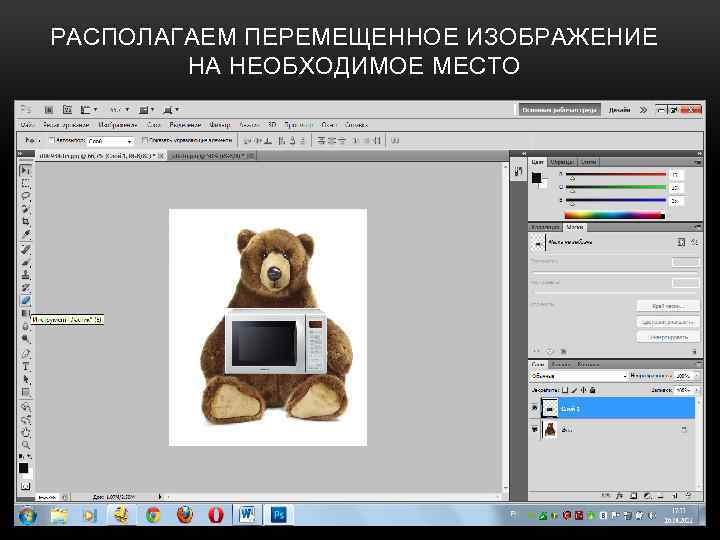Click the Край маски button
720x540 pixels.
click(x=668, y=306)
